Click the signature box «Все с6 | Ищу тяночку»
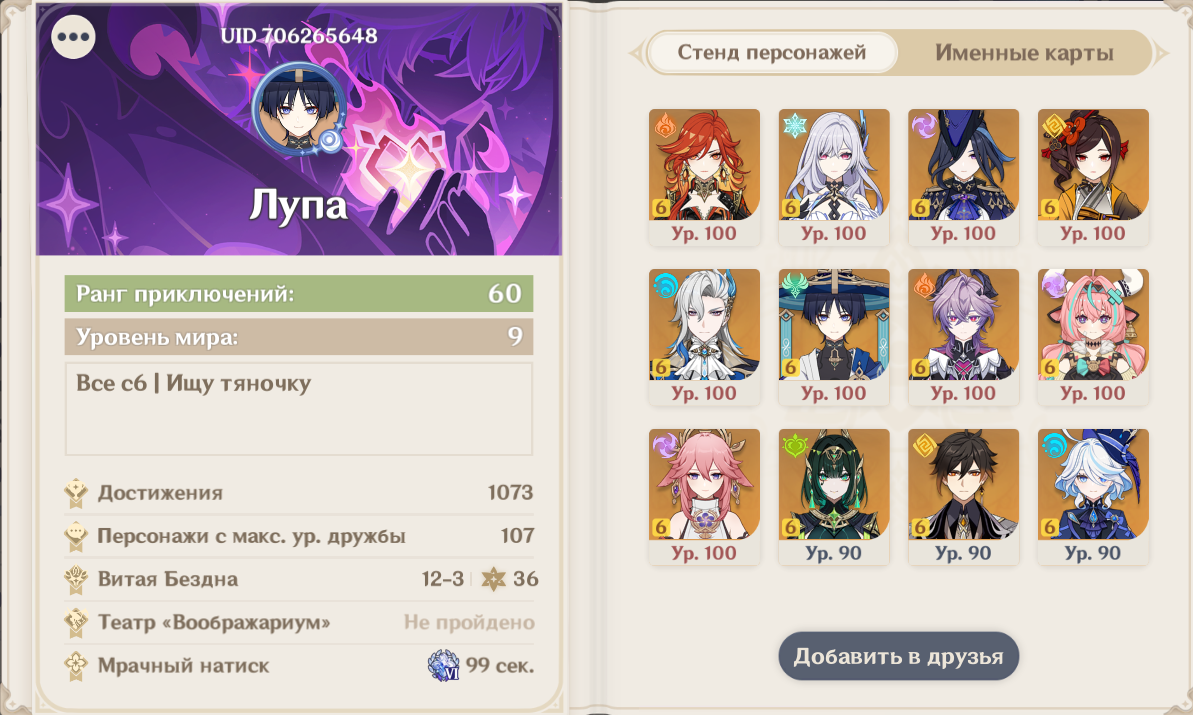Image resolution: width=1193 pixels, height=715 pixels. pyautogui.click(x=298, y=409)
